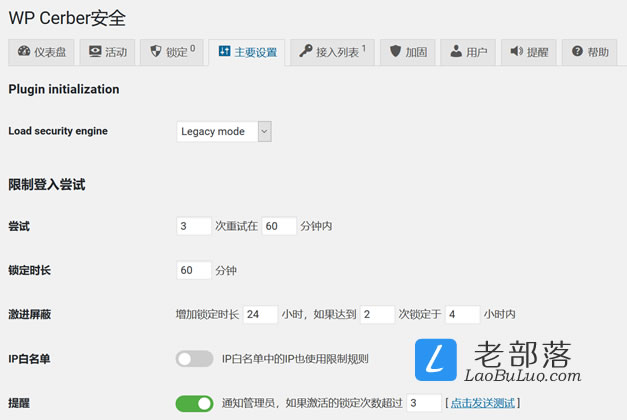The image size is (627, 420).
Task: Click the 锁定时长 minutes input field
Action: pos(194,270)
